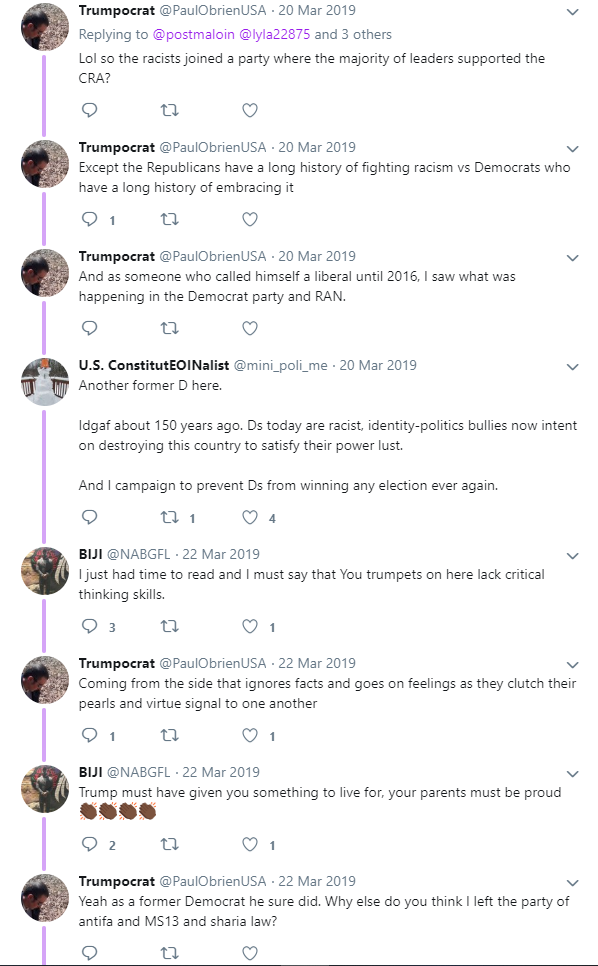Retweet the 'your parents must be proud' tweet
The height and width of the screenshot is (966, 598).
169,845
